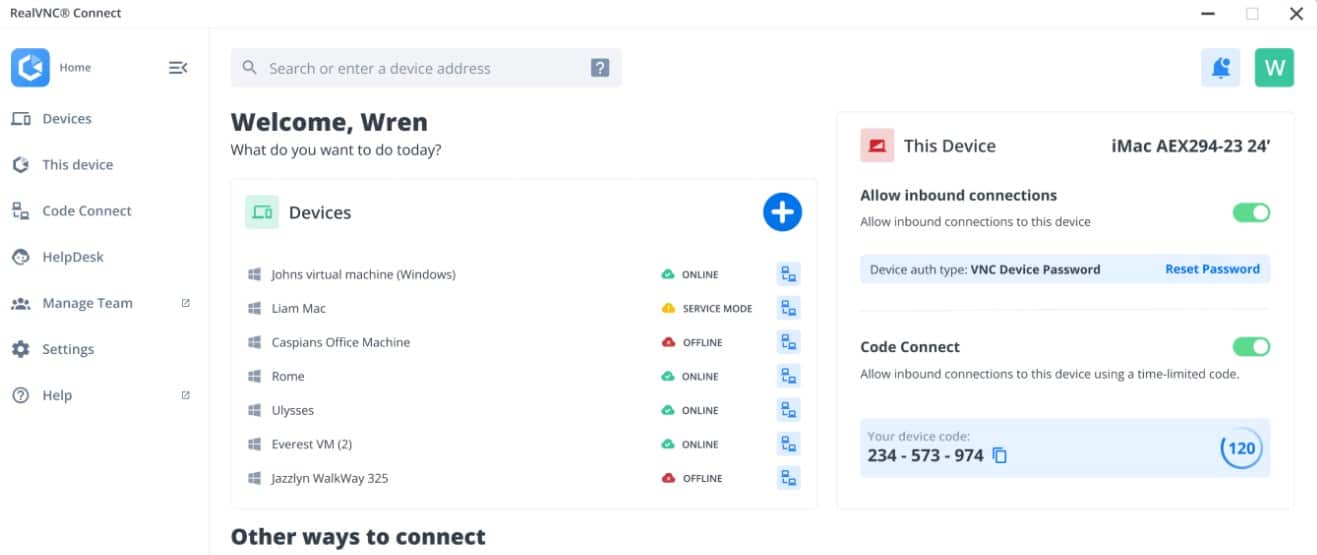Viewport: 1317px width, 555px height.
Task: Click the red This Device laptop icon
Action: click(x=877, y=146)
